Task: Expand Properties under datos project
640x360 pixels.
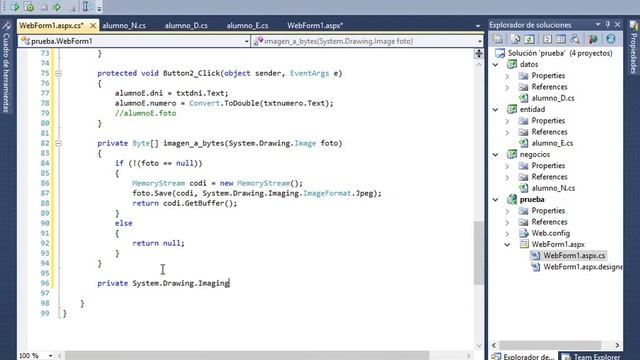Action: click(x=507, y=76)
